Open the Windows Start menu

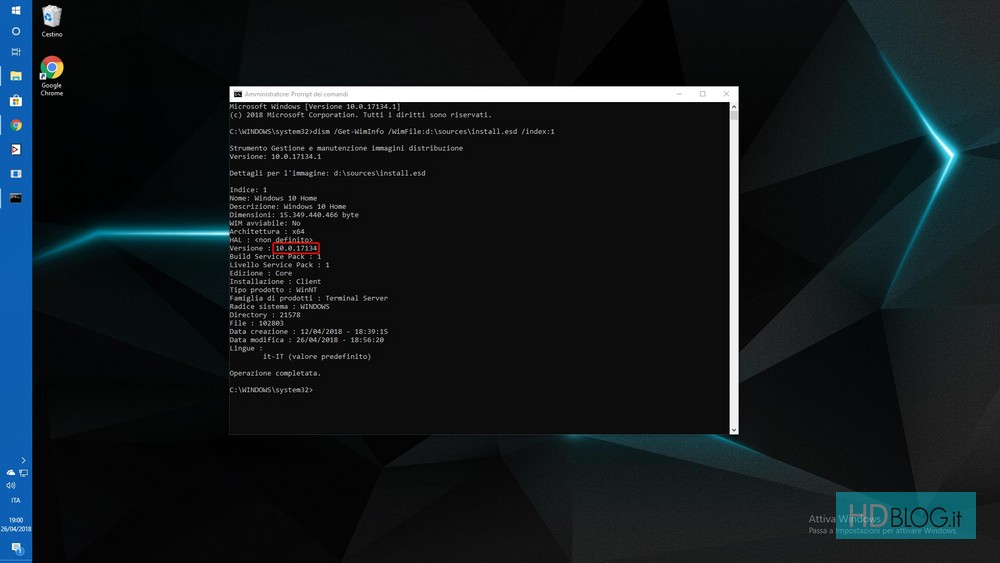point(15,11)
